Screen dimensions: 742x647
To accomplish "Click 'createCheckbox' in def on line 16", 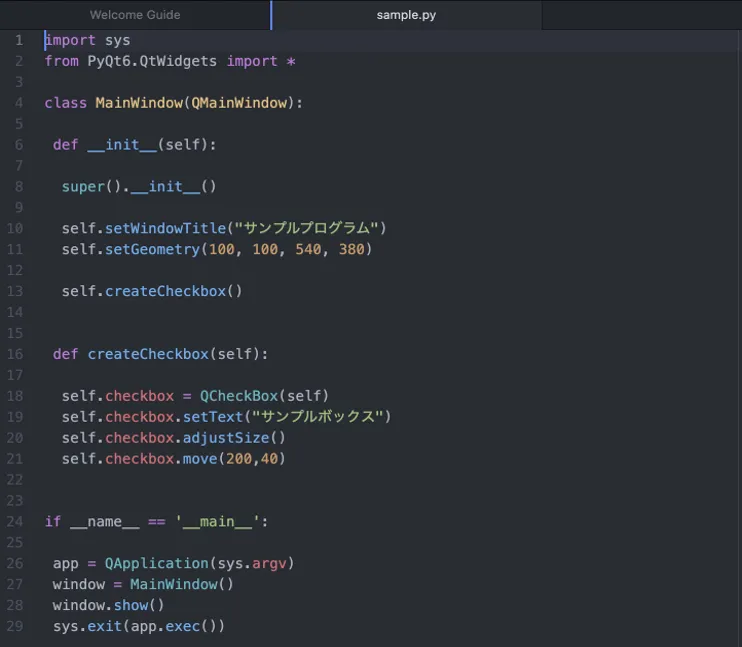I will pos(148,354).
